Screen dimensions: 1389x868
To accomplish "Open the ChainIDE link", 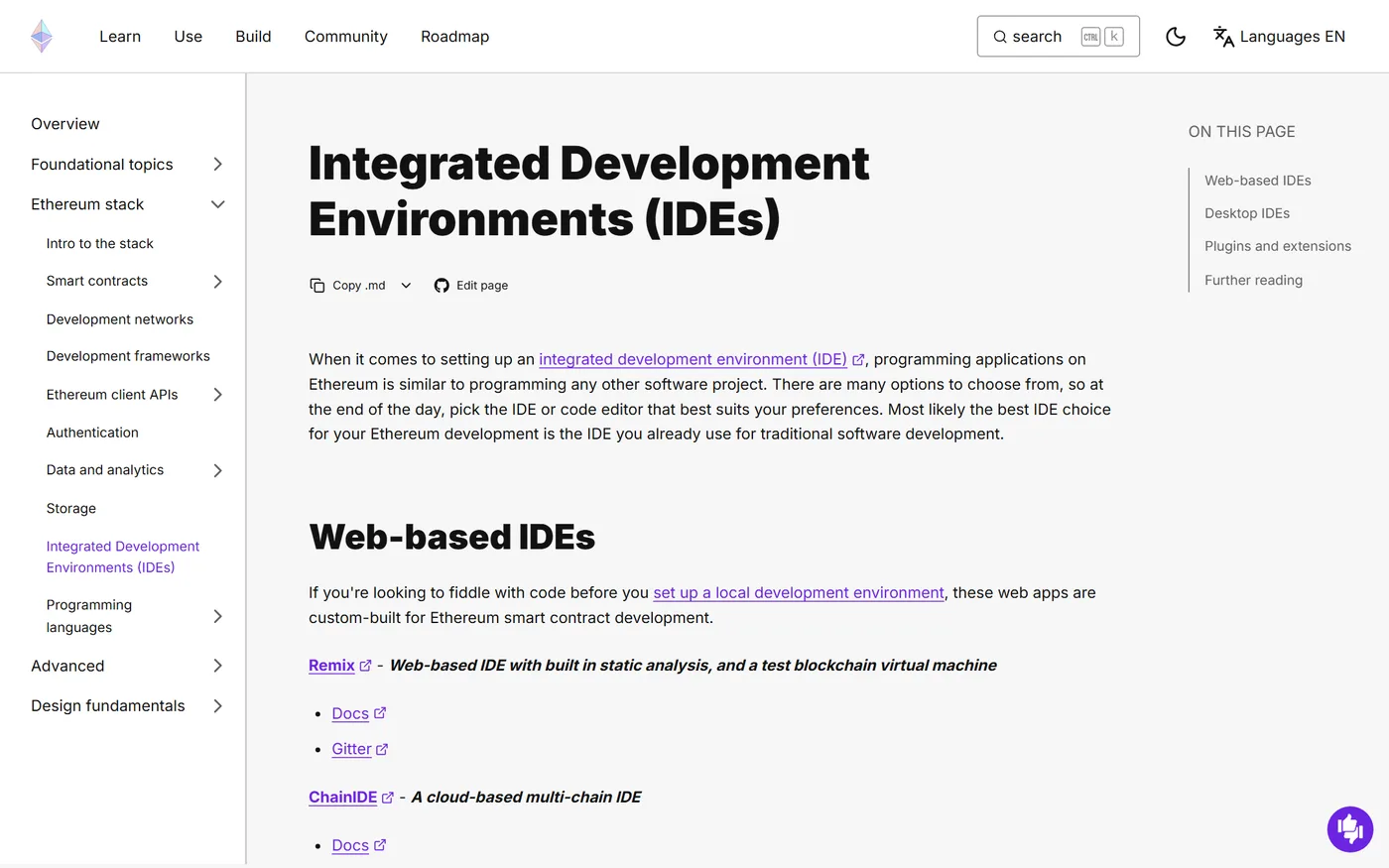I will tap(343, 798).
